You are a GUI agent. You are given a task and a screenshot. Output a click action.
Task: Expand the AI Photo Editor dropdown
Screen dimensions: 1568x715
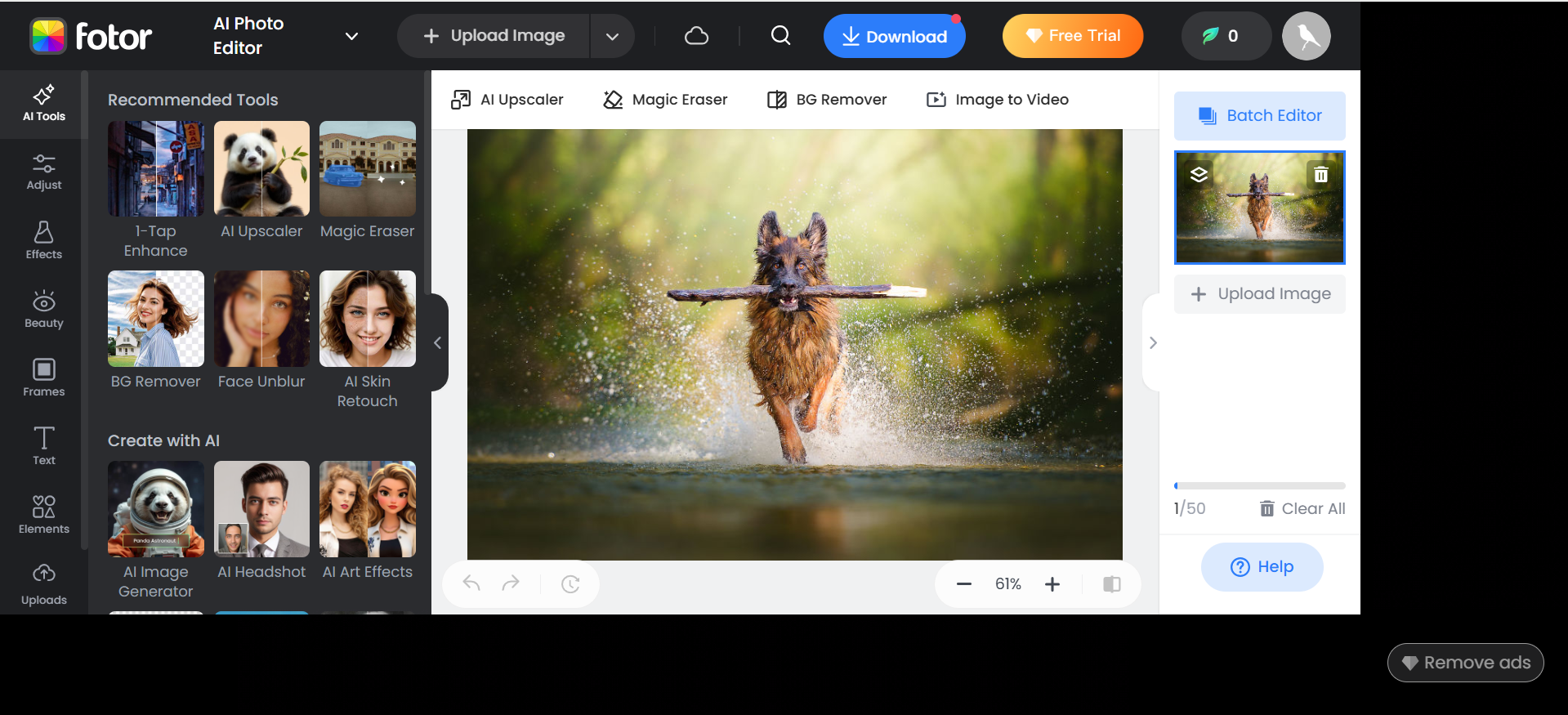tap(351, 36)
